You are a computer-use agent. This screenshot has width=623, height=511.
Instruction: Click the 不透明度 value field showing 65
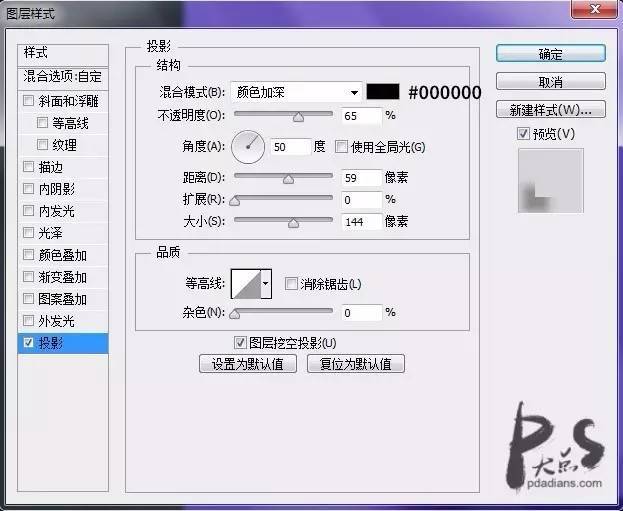click(361, 116)
